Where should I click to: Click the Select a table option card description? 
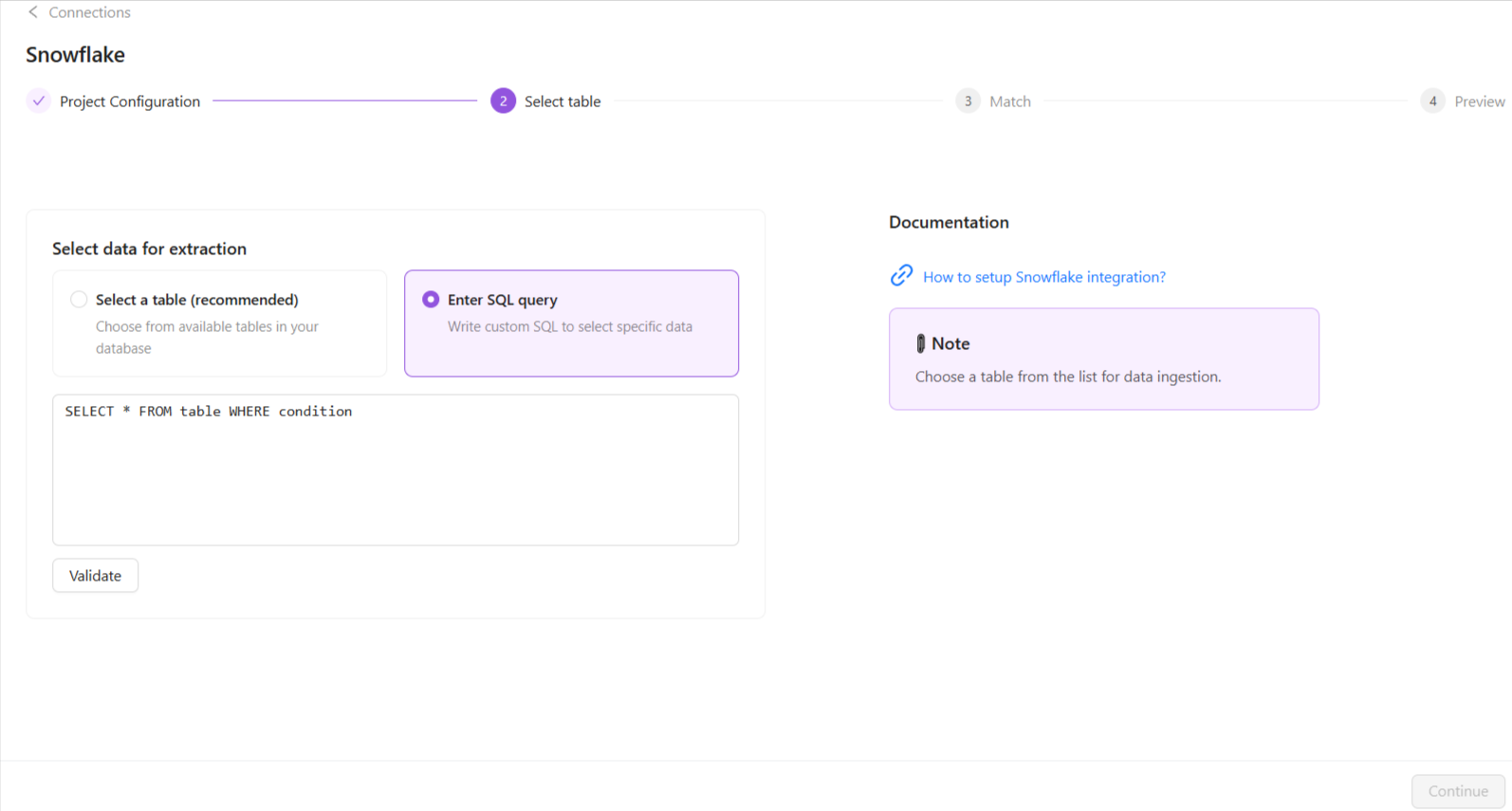click(207, 338)
